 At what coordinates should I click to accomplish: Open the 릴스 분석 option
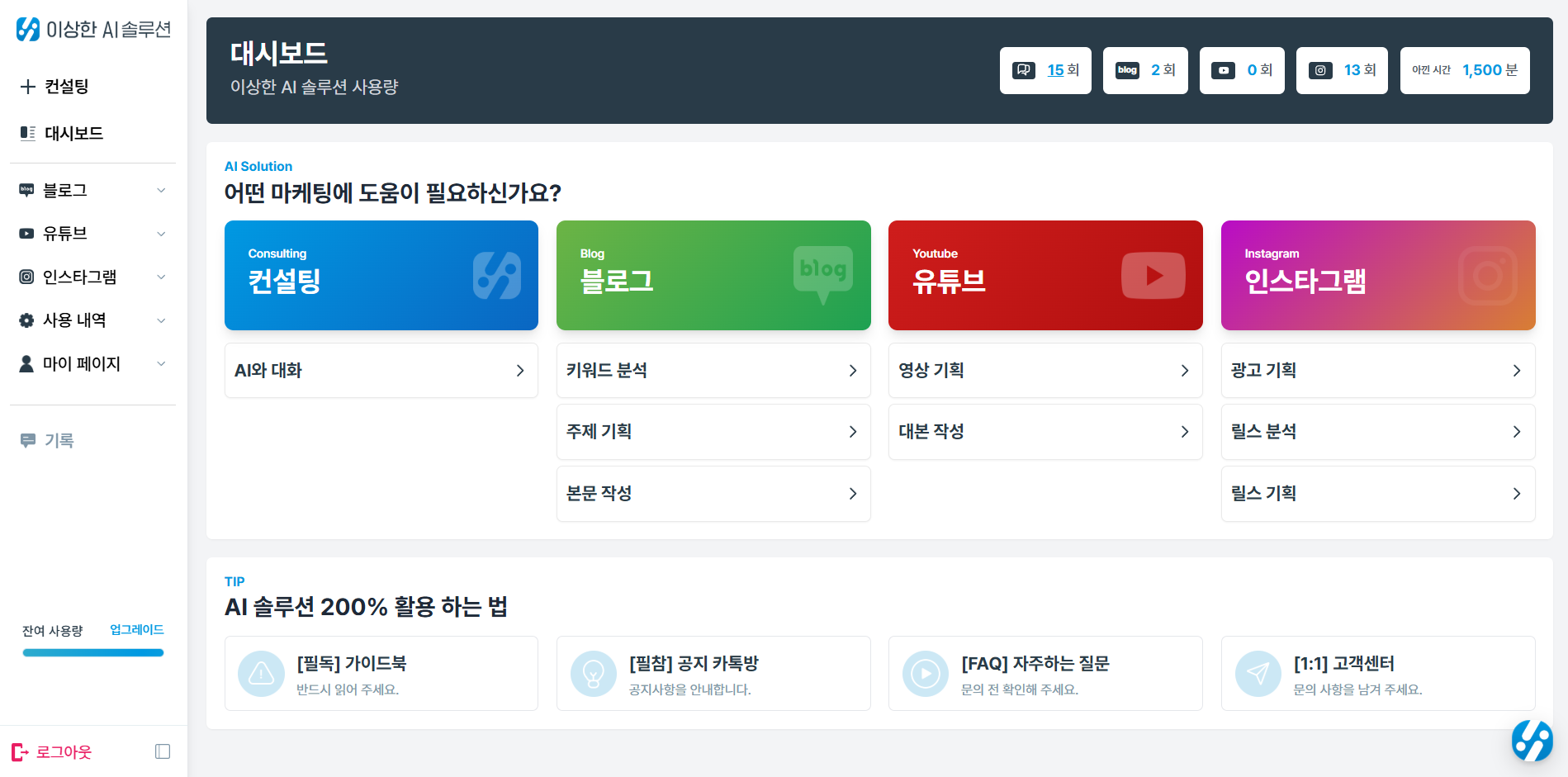coord(1378,432)
